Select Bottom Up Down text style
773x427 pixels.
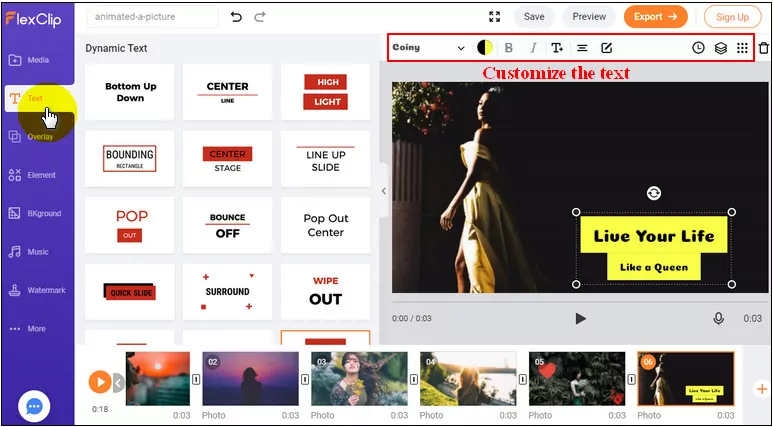pos(130,92)
